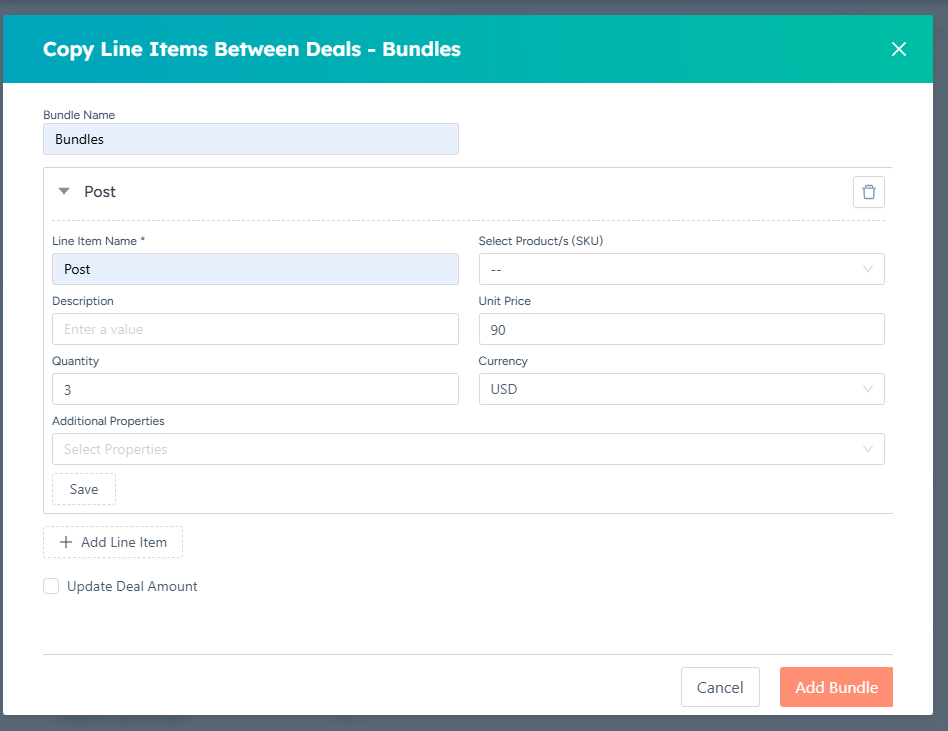The height and width of the screenshot is (731, 948).
Task: Click the Quantity label
Action: (x=76, y=361)
